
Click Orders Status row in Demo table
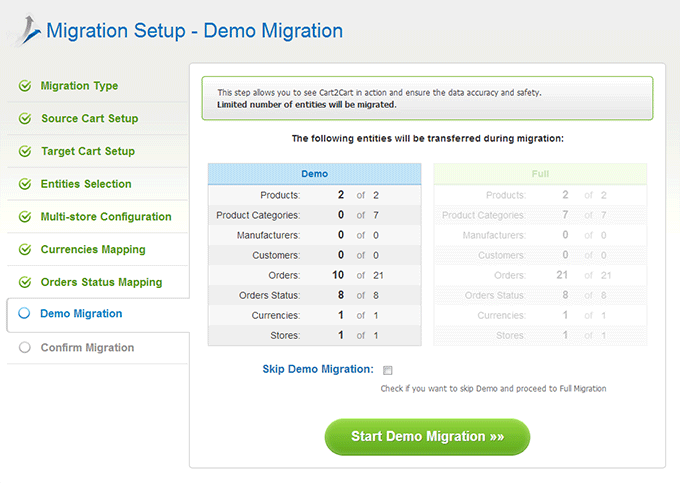[x=314, y=295]
